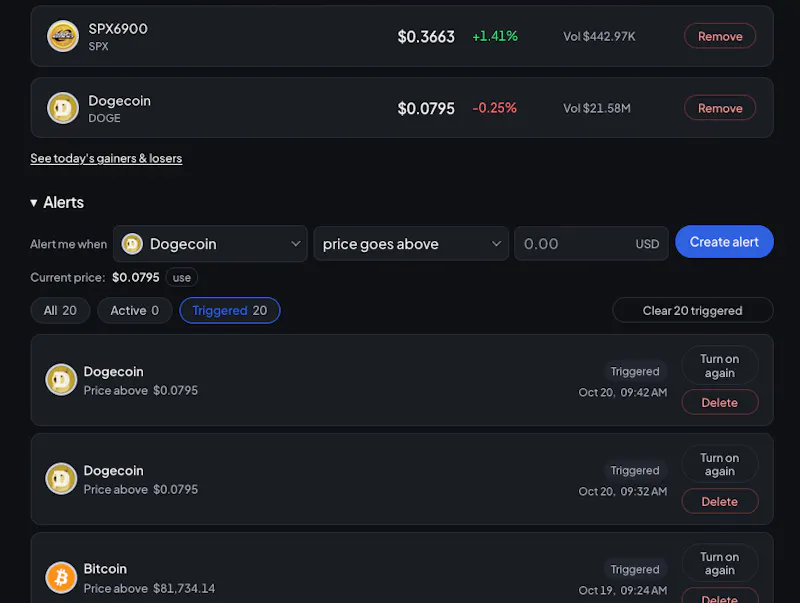Remove Dogecoin from the watchlist
Viewport: 800px width, 603px height.
coord(720,108)
